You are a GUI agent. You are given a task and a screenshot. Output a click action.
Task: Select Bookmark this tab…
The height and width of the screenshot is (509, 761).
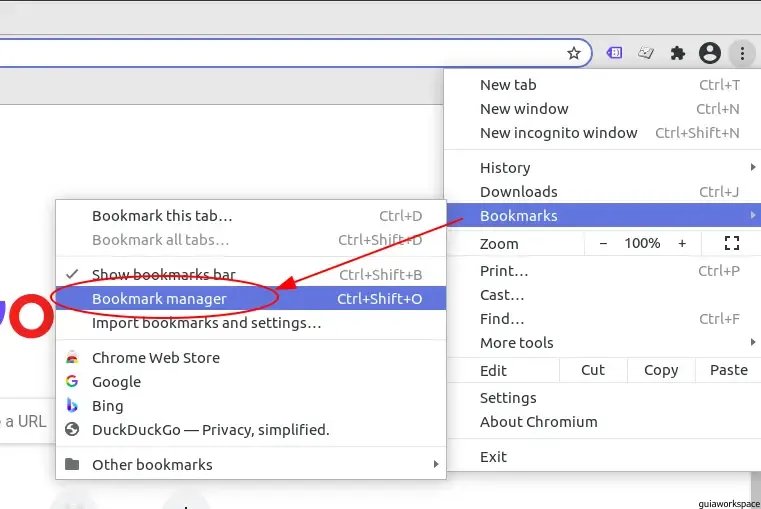point(251,216)
